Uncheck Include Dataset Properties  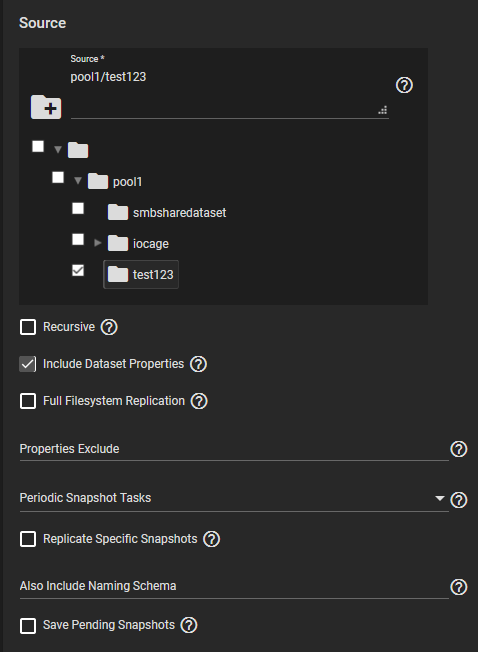[x=28, y=364]
